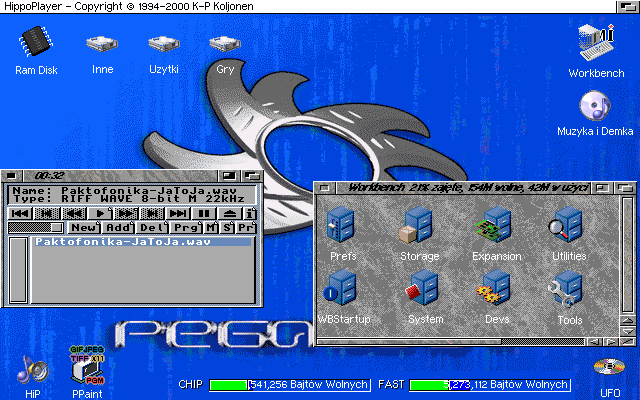640x400 pixels.
Task: Click the Workbench window vertical scrollbar
Action: (627, 255)
